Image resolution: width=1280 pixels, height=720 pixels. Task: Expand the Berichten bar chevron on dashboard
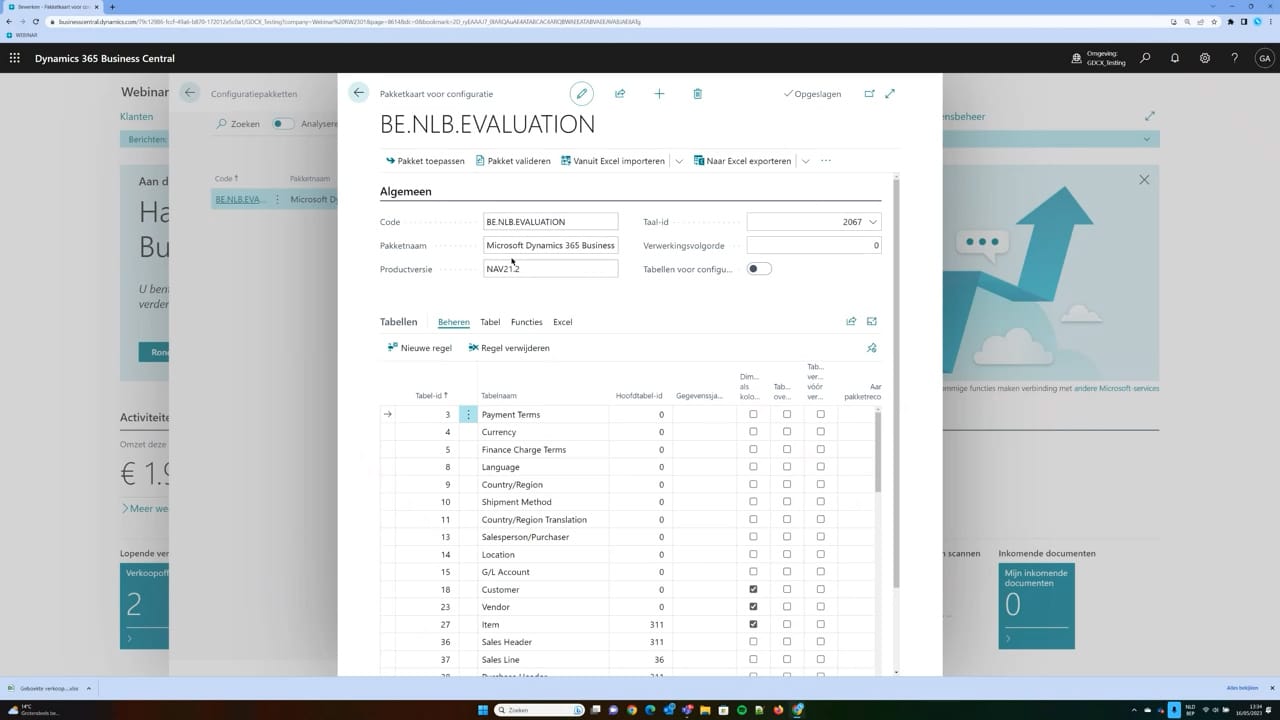pos(1147,139)
